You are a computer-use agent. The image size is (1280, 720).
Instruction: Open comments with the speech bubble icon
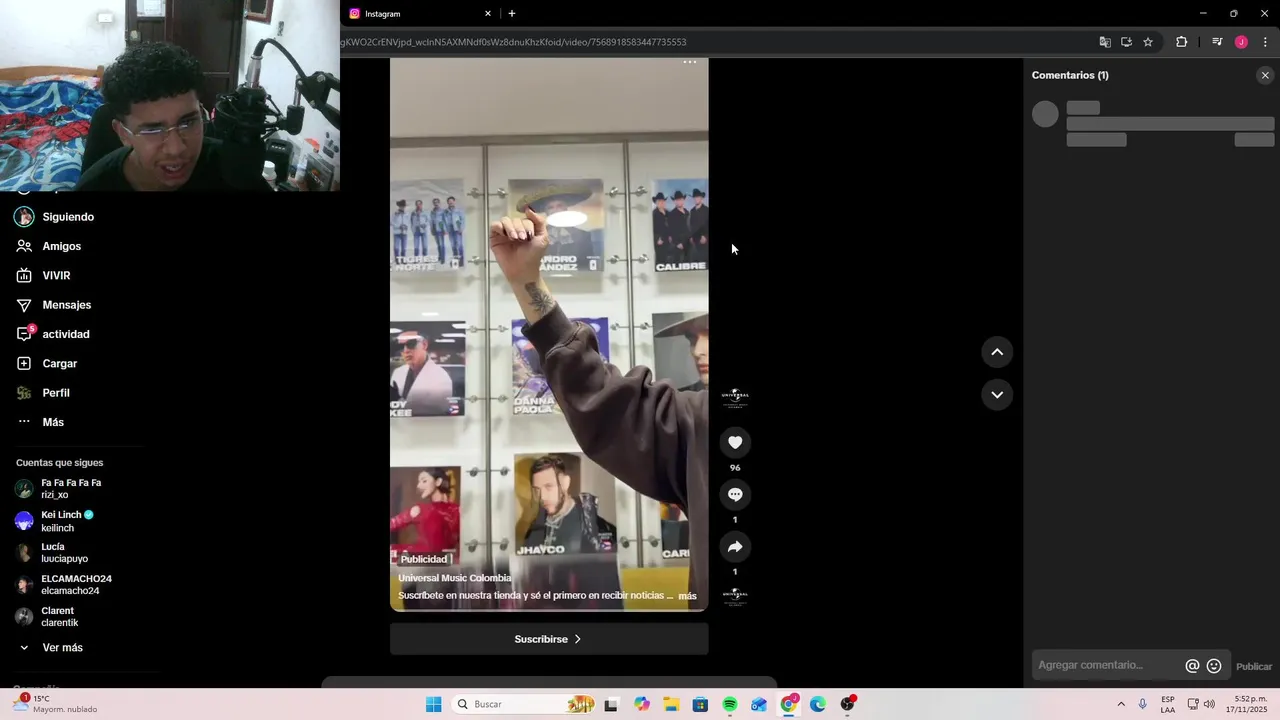tap(735, 494)
